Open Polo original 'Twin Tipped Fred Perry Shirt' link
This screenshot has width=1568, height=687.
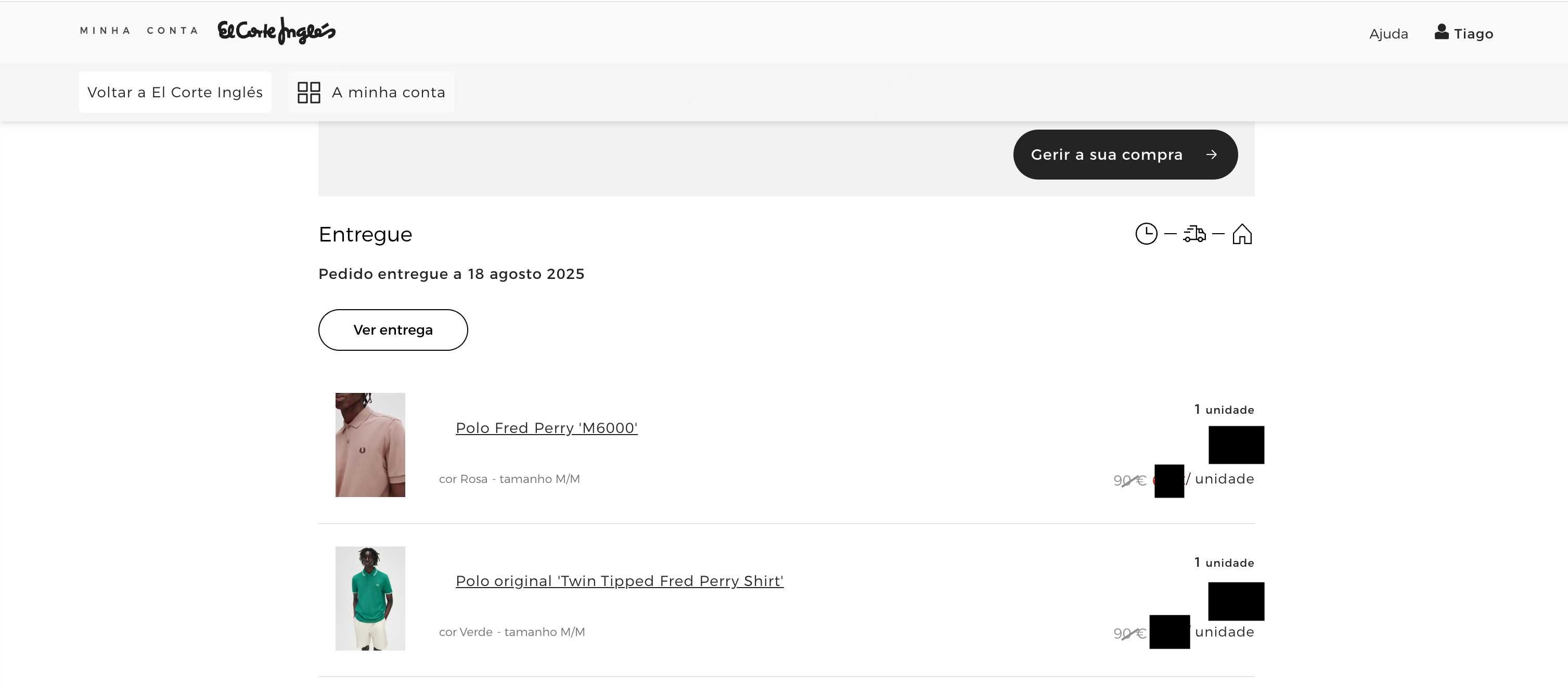[620, 581]
